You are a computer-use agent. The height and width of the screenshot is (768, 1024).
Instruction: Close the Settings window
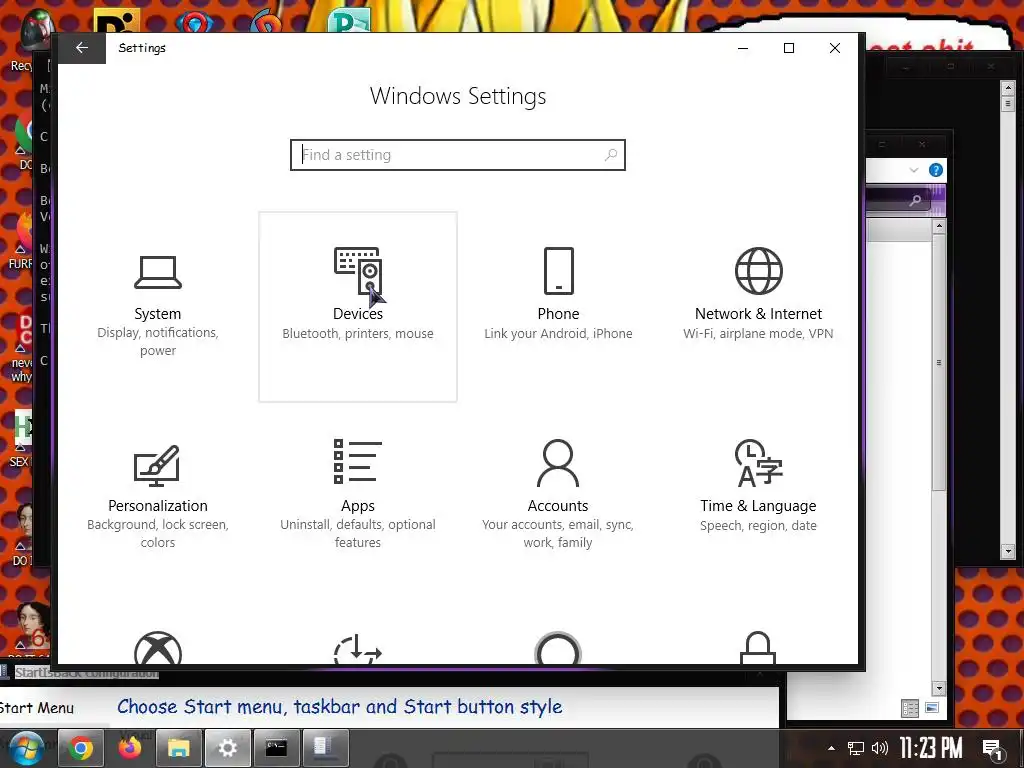click(835, 48)
